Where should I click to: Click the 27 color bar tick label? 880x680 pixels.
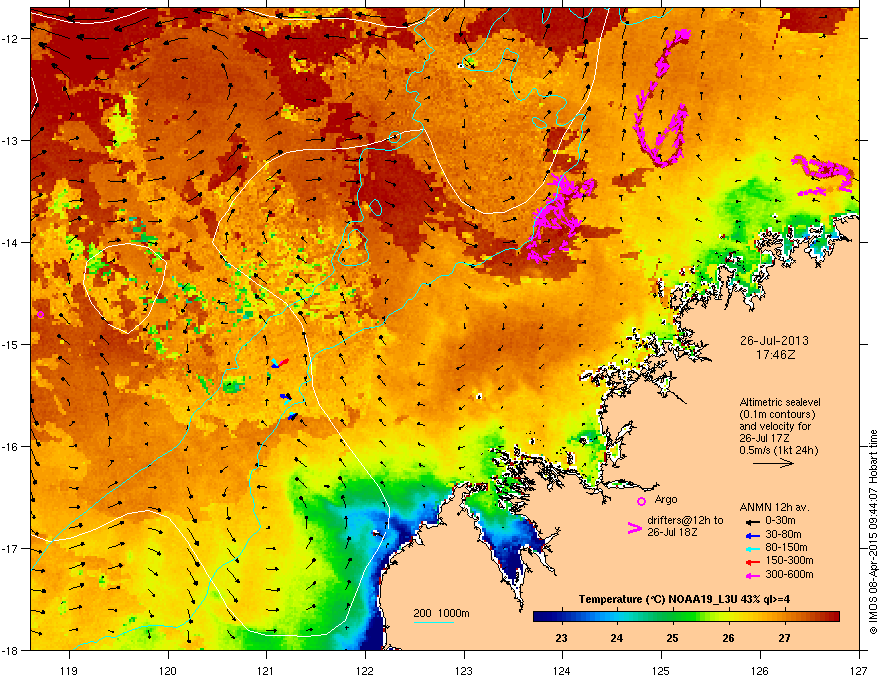point(784,638)
